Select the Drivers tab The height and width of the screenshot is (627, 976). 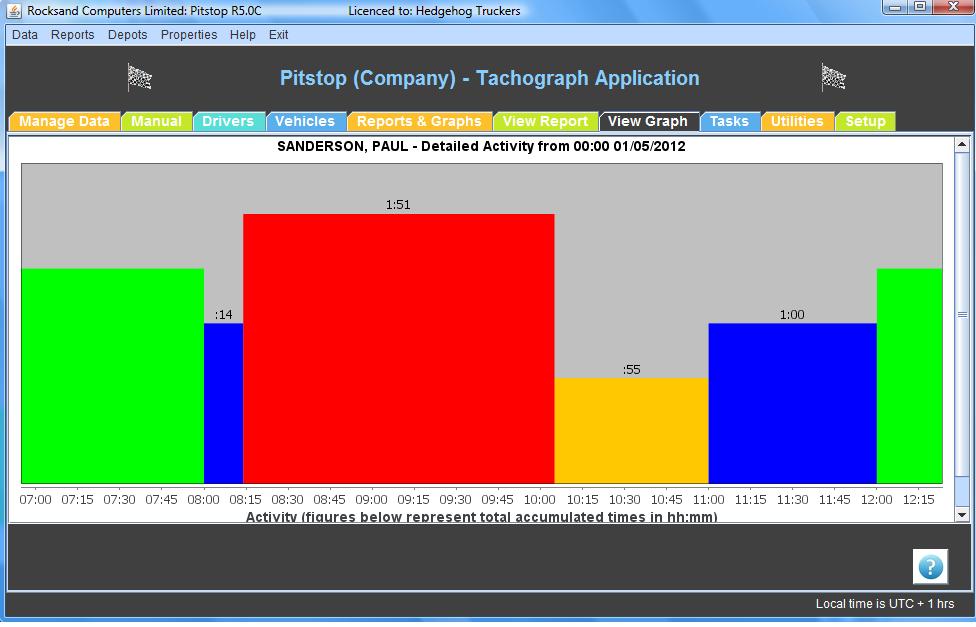[228, 121]
